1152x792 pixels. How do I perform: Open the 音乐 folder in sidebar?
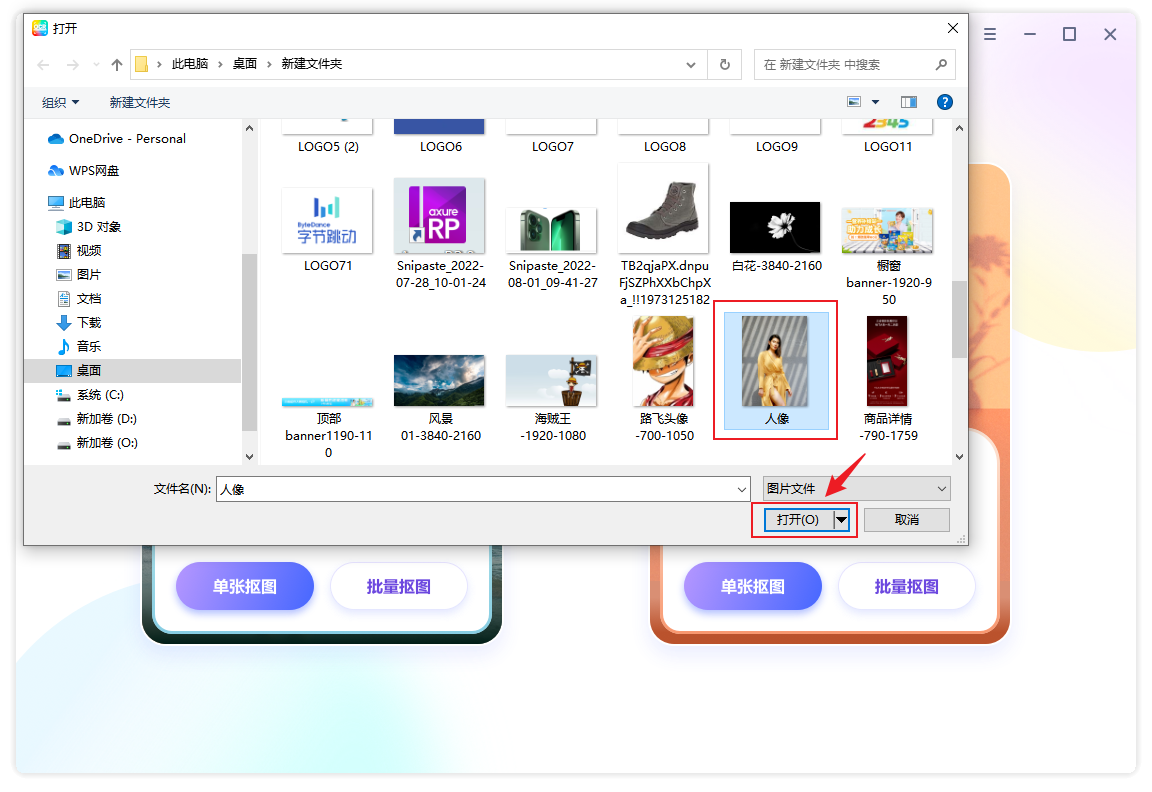[x=79, y=347]
